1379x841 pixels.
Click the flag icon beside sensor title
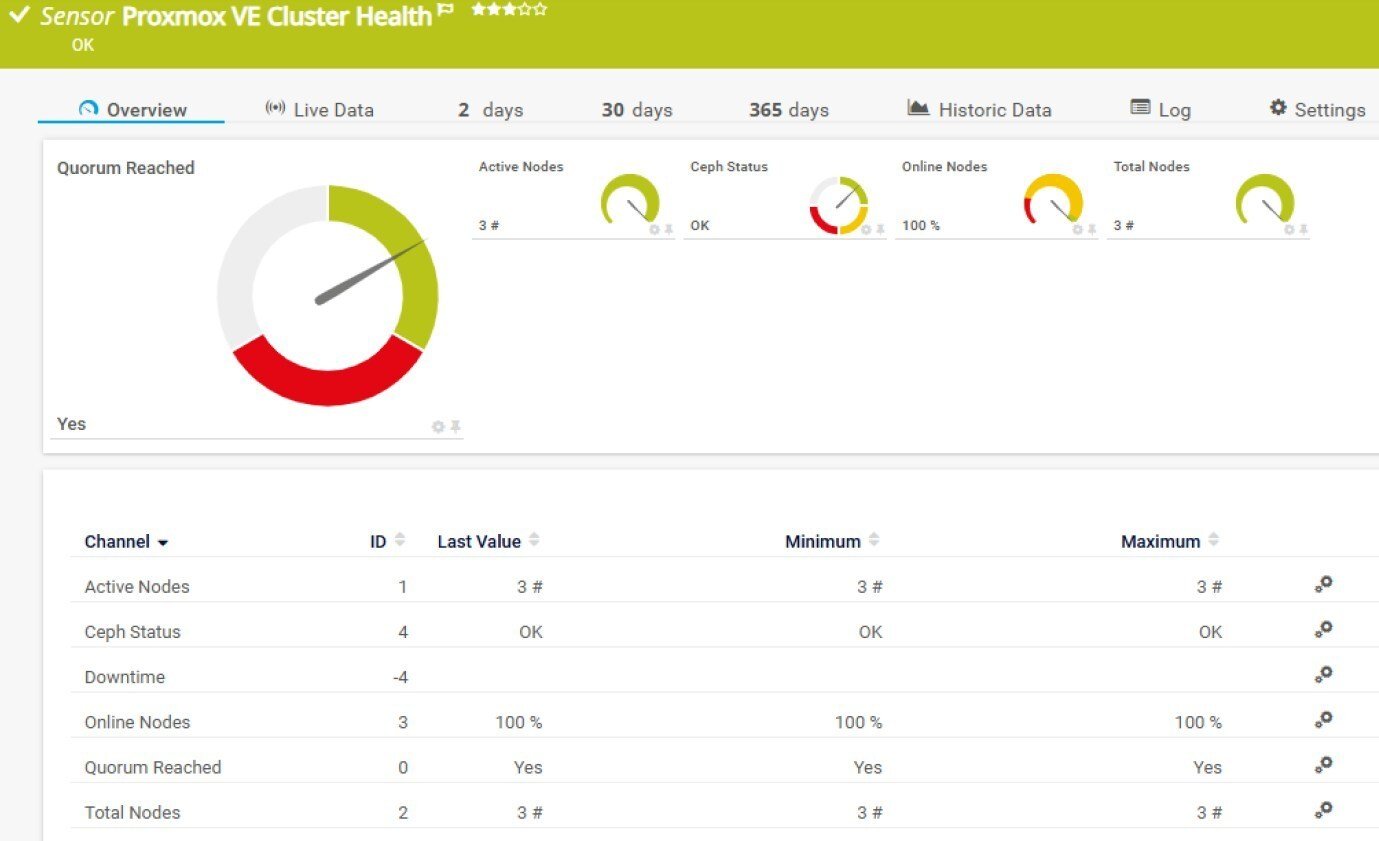click(x=446, y=11)
